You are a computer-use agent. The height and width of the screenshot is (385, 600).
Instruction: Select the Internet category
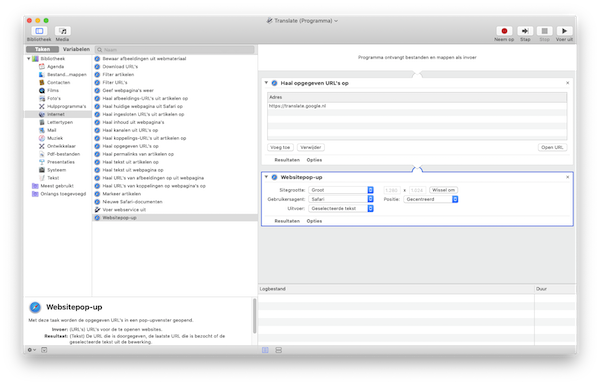click(x=58, y=114)
